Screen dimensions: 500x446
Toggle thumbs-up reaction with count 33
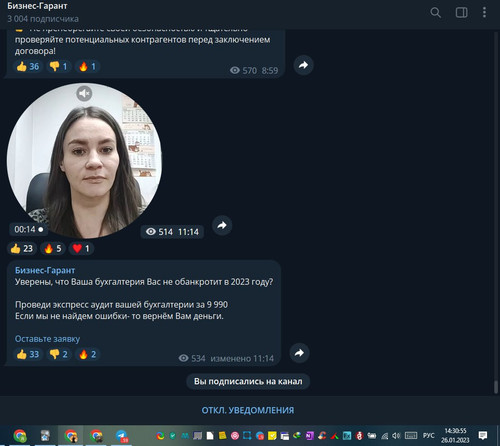tap(28, 354)
